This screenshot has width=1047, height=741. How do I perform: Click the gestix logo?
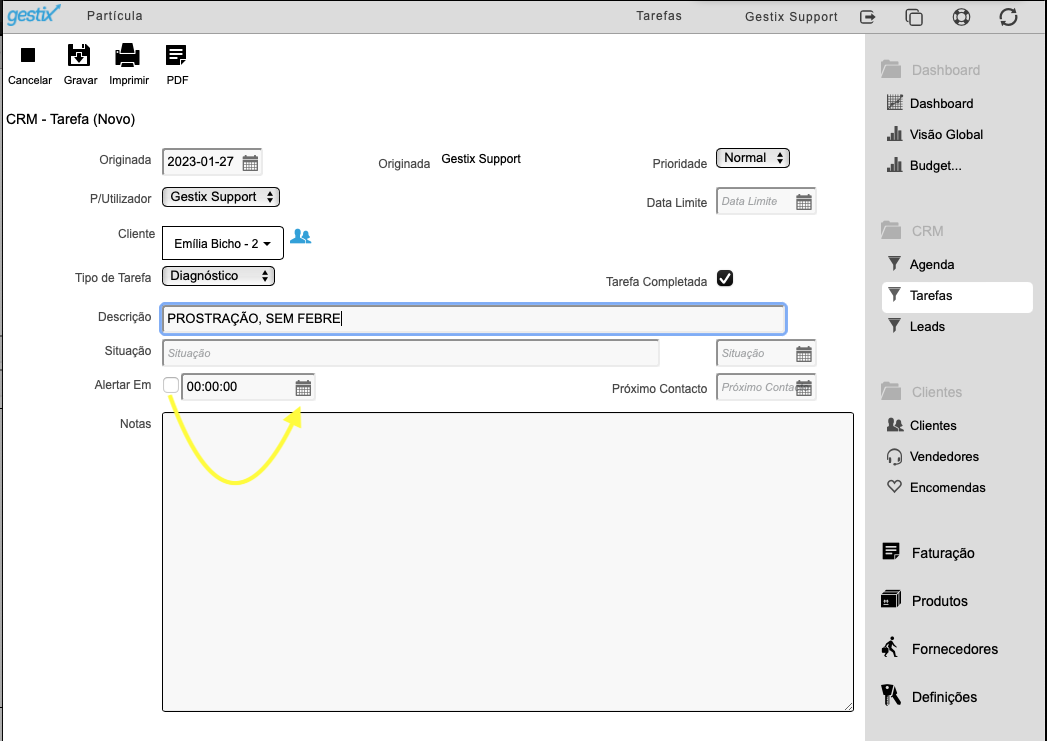[x=33, y=14]
